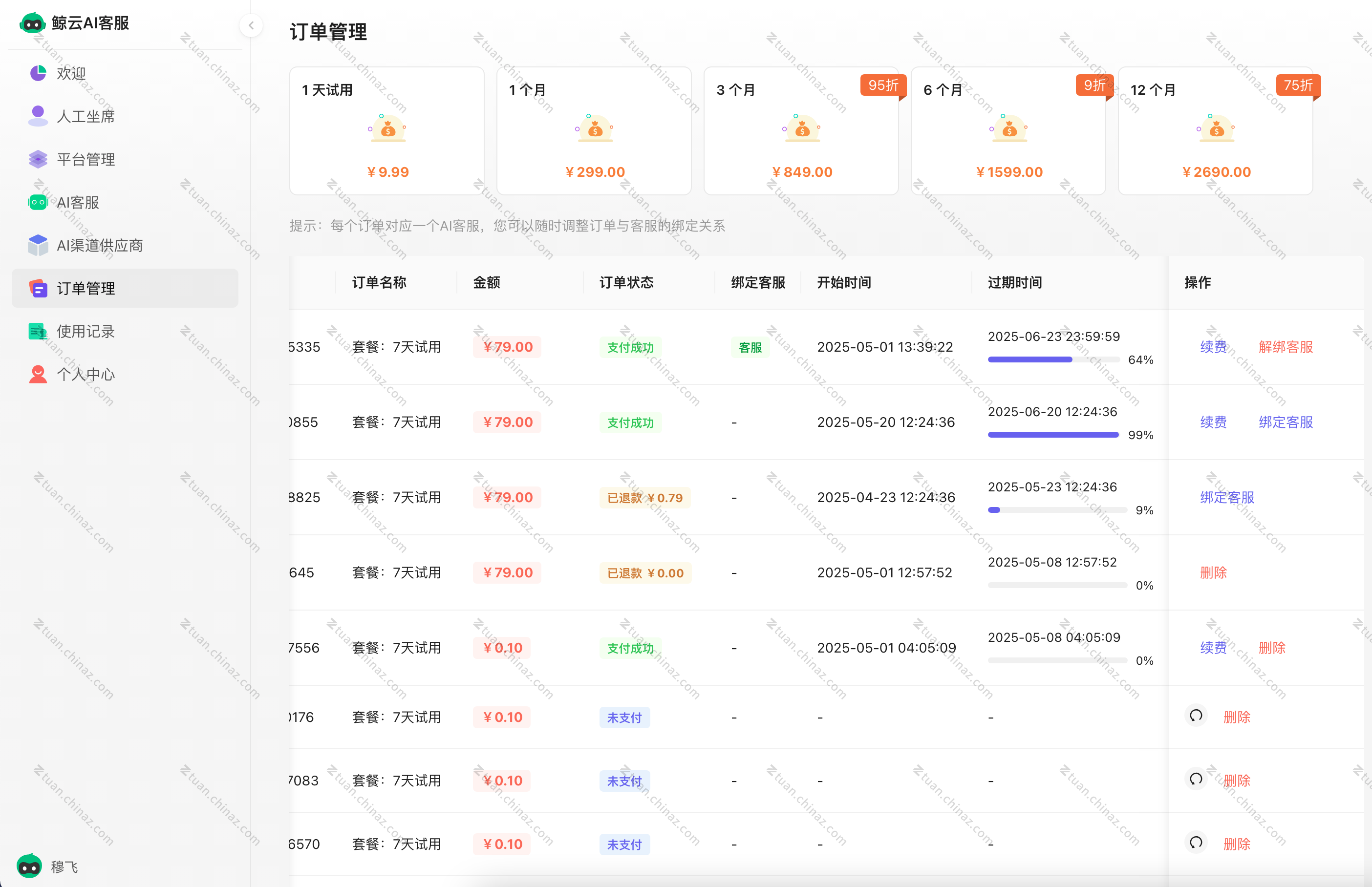Screen dimensions: 1372x887
Task: Click the 人工坐席 person icon
Action: [38, 116]
